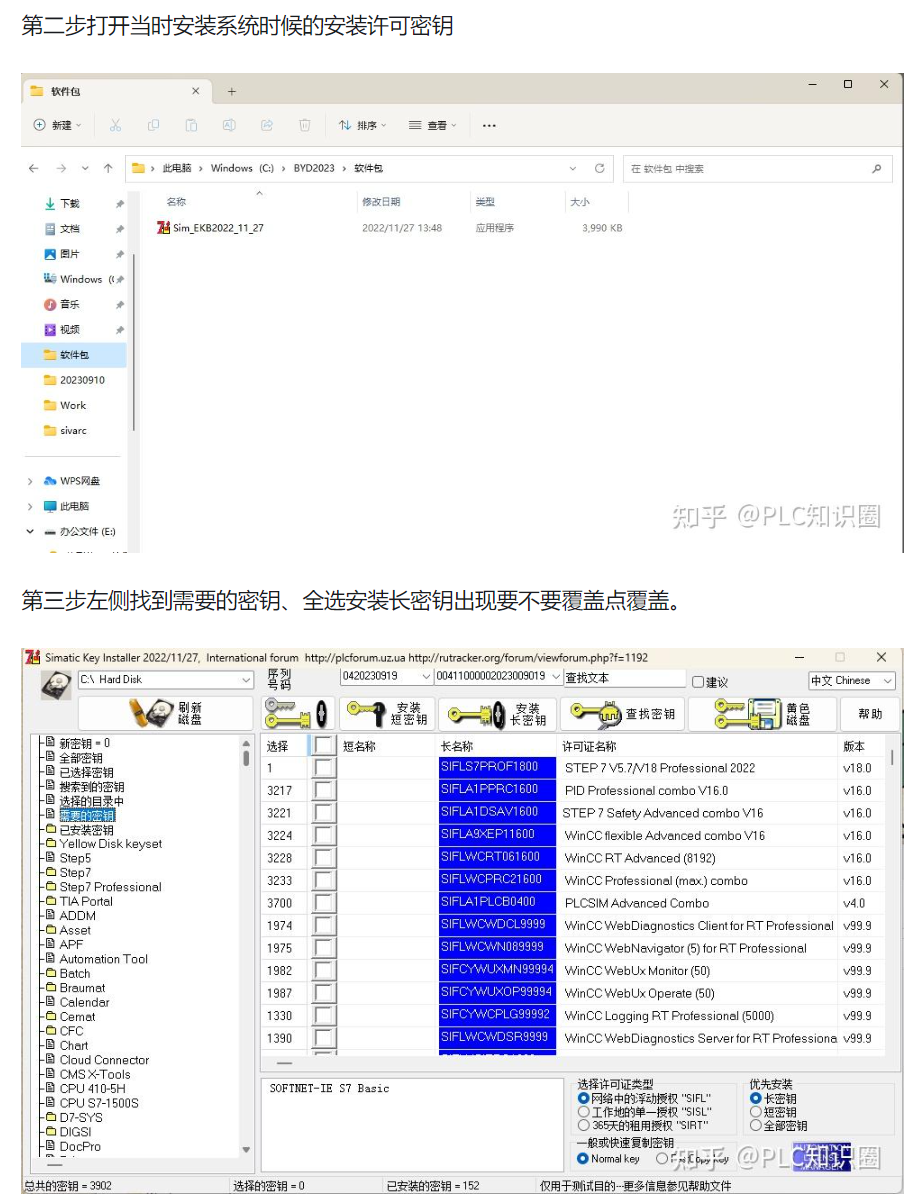
Task: Click the Cut icon in Explorer toolbar
Action: click(x=114, y=125)
